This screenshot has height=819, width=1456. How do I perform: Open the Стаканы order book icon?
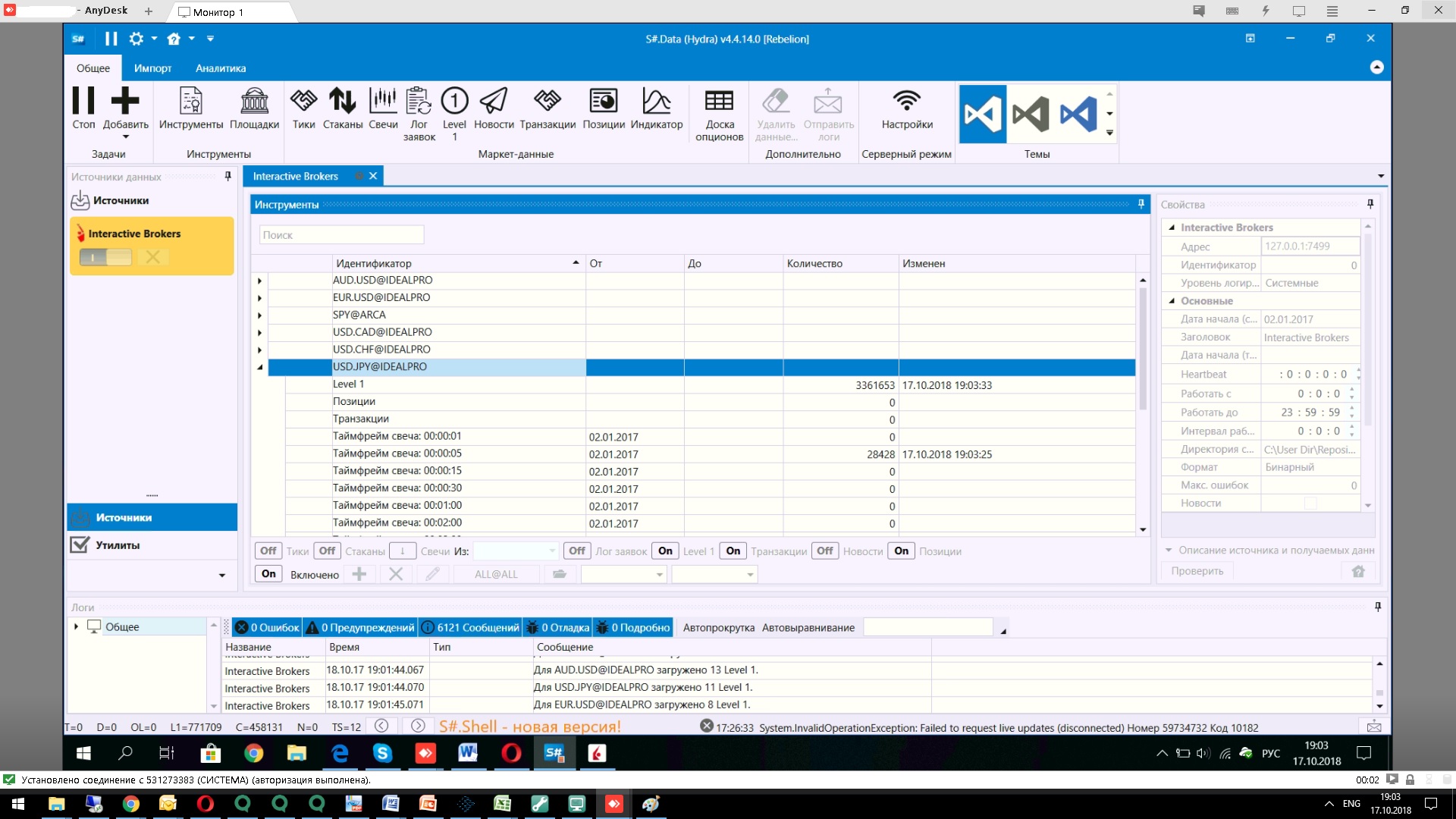pyautogui.click(x=343, y=101)
